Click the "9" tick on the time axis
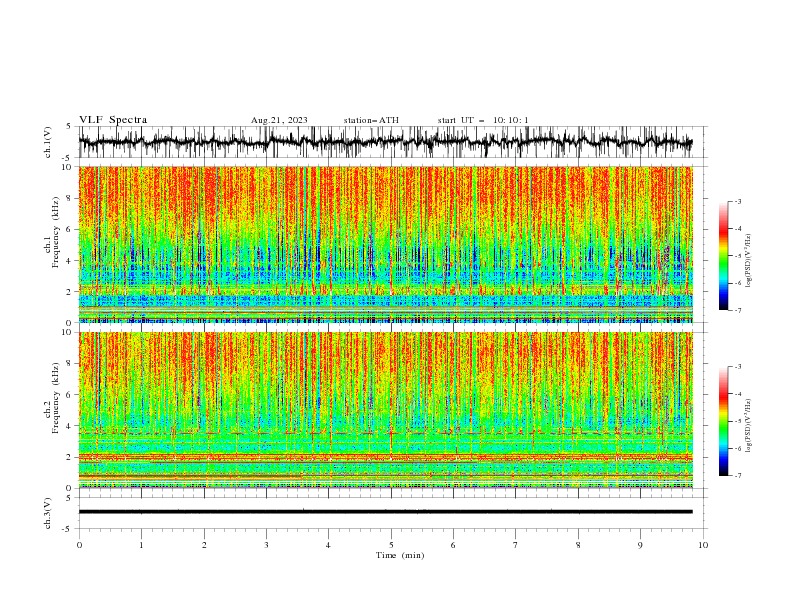Image resolution: width=792 pixels, height=612 pixels. 640,545
